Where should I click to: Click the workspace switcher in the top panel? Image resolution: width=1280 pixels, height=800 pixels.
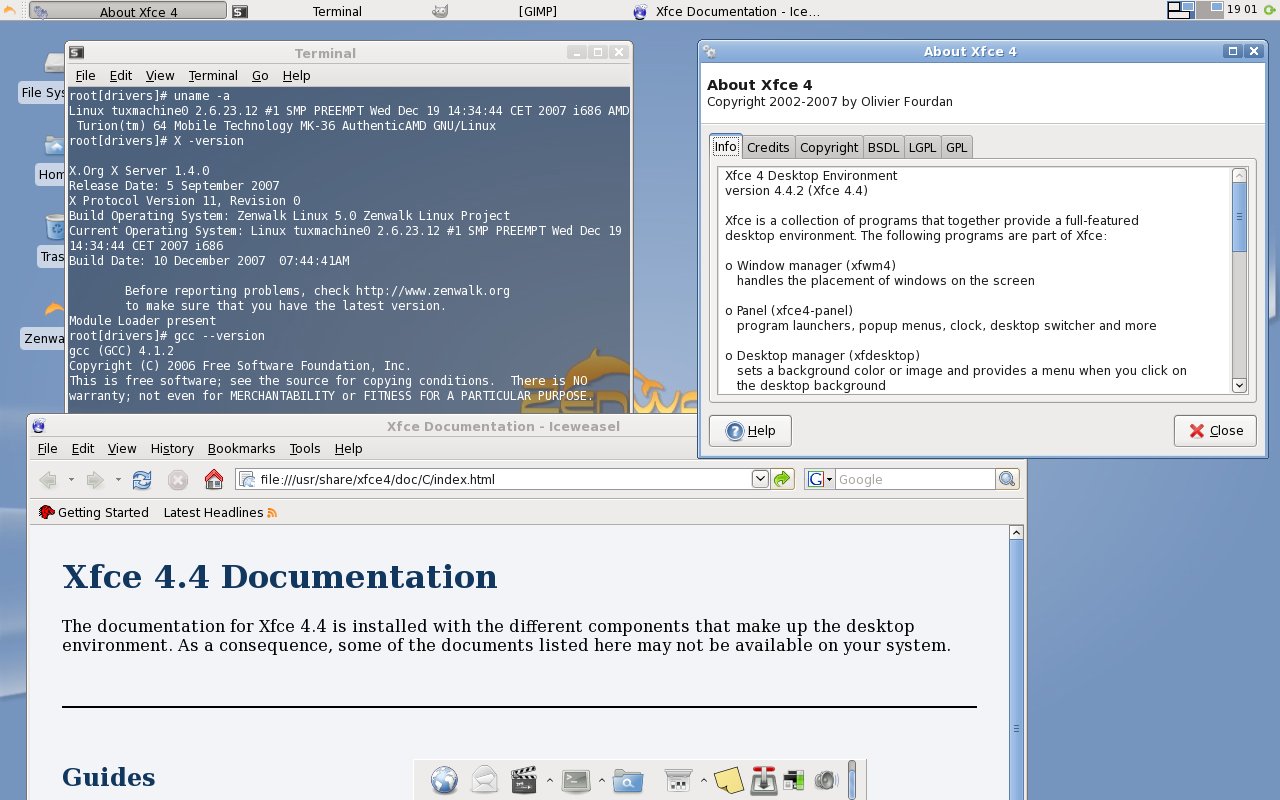pyautogui.click(x=1196, y=10)
